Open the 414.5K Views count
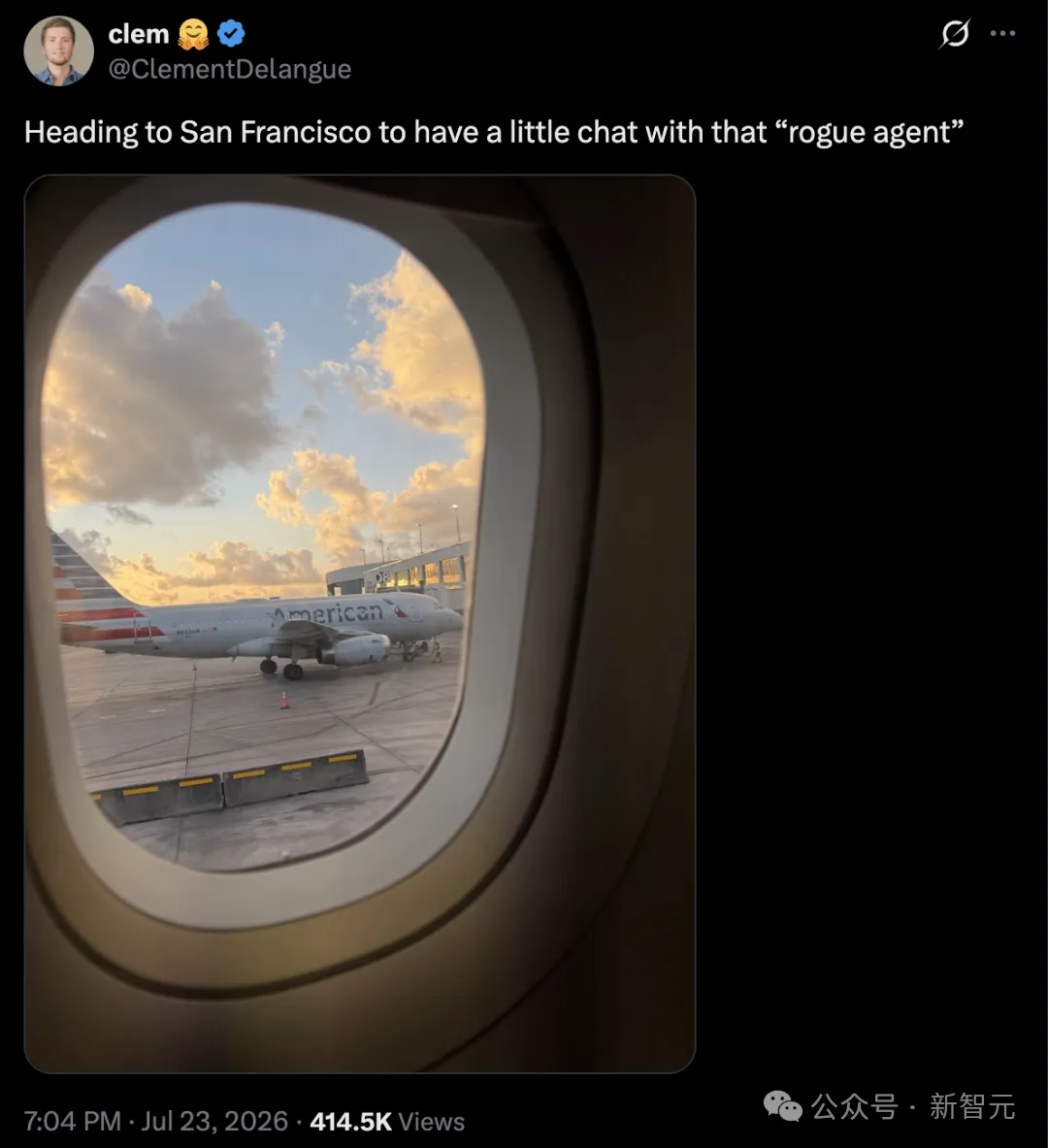1048x1148 pixels. (387, 1121)
